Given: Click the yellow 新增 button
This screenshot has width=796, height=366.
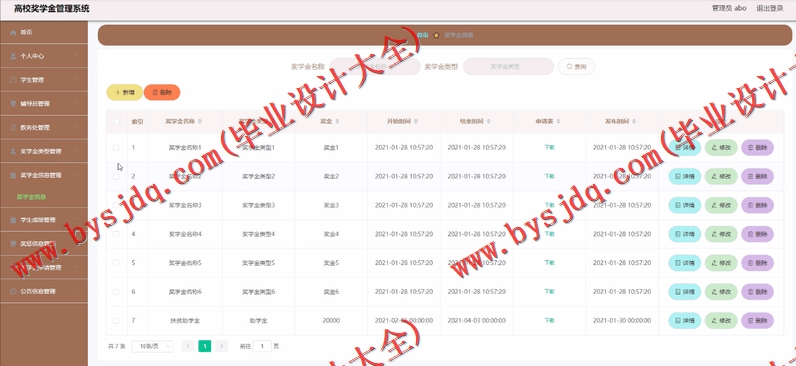Looking at the screenshot, I should tap(124, 92).
